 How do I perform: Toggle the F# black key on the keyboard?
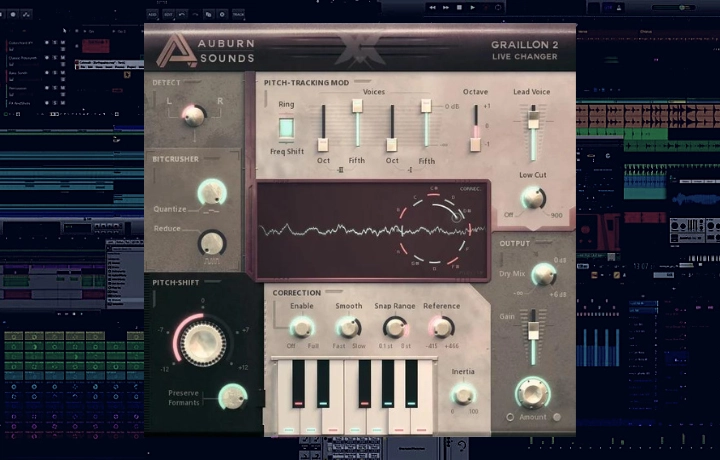[365, 384]
